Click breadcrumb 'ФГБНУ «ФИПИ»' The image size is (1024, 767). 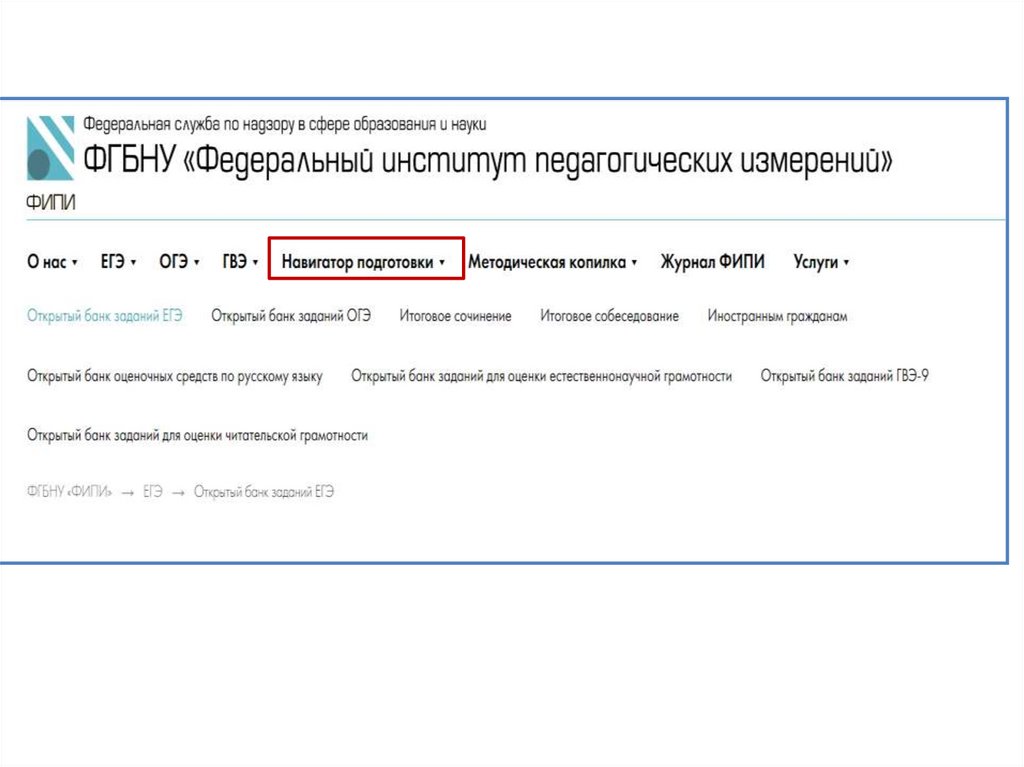coord(69,491)
